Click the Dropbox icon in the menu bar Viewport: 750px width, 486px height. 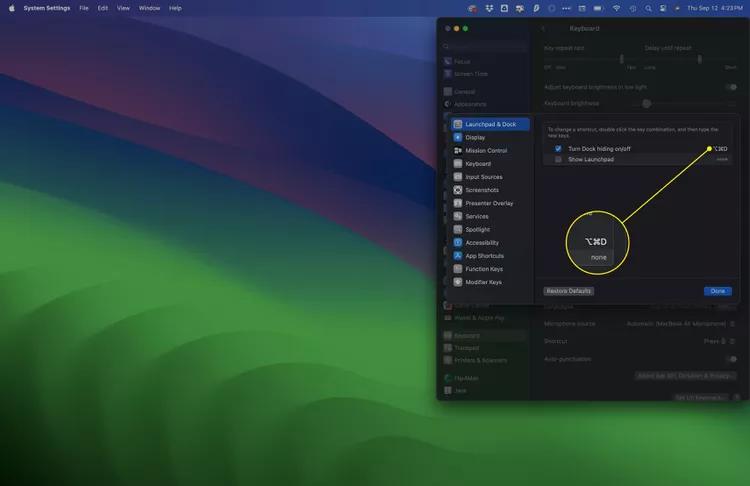coord(489,8)
